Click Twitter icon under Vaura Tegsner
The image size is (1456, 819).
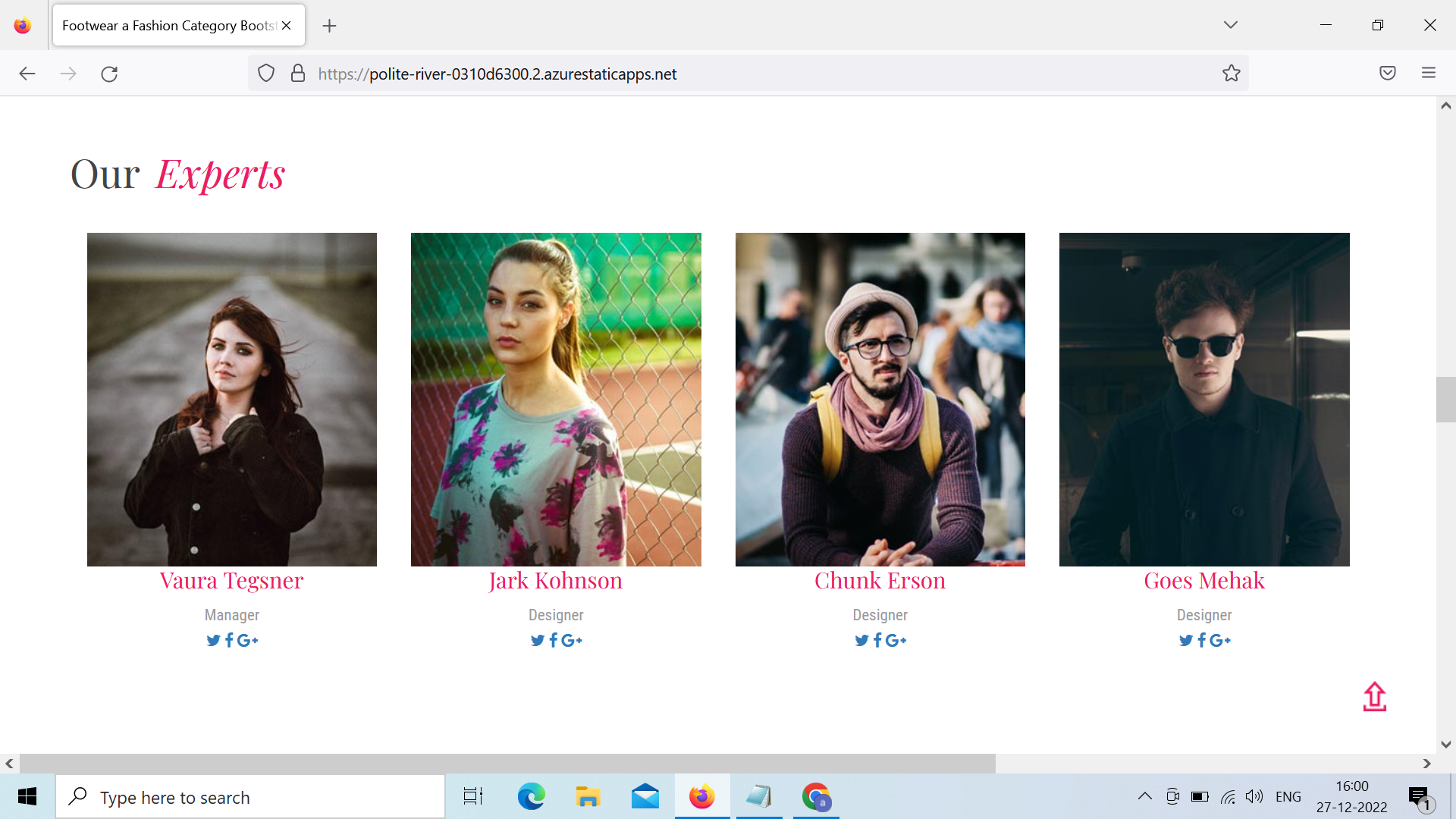(213, 641)
